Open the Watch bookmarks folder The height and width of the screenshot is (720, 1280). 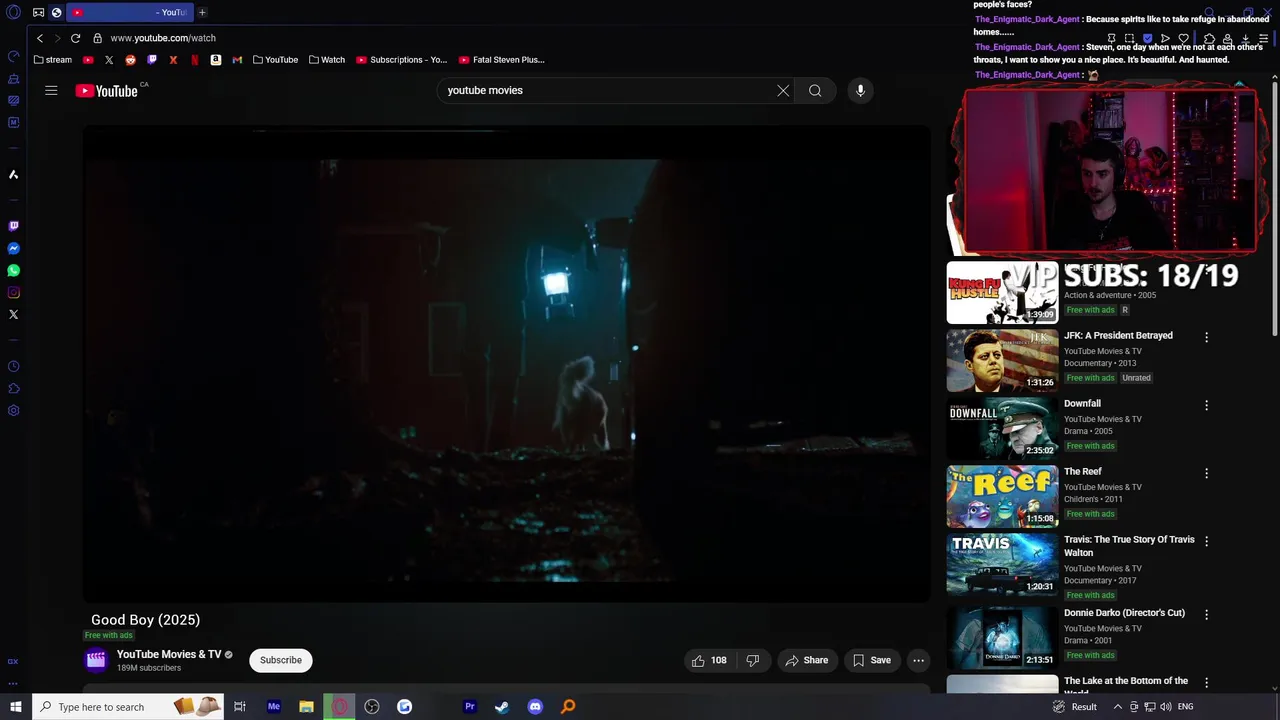pyautogui.click(x=327, y=60)
